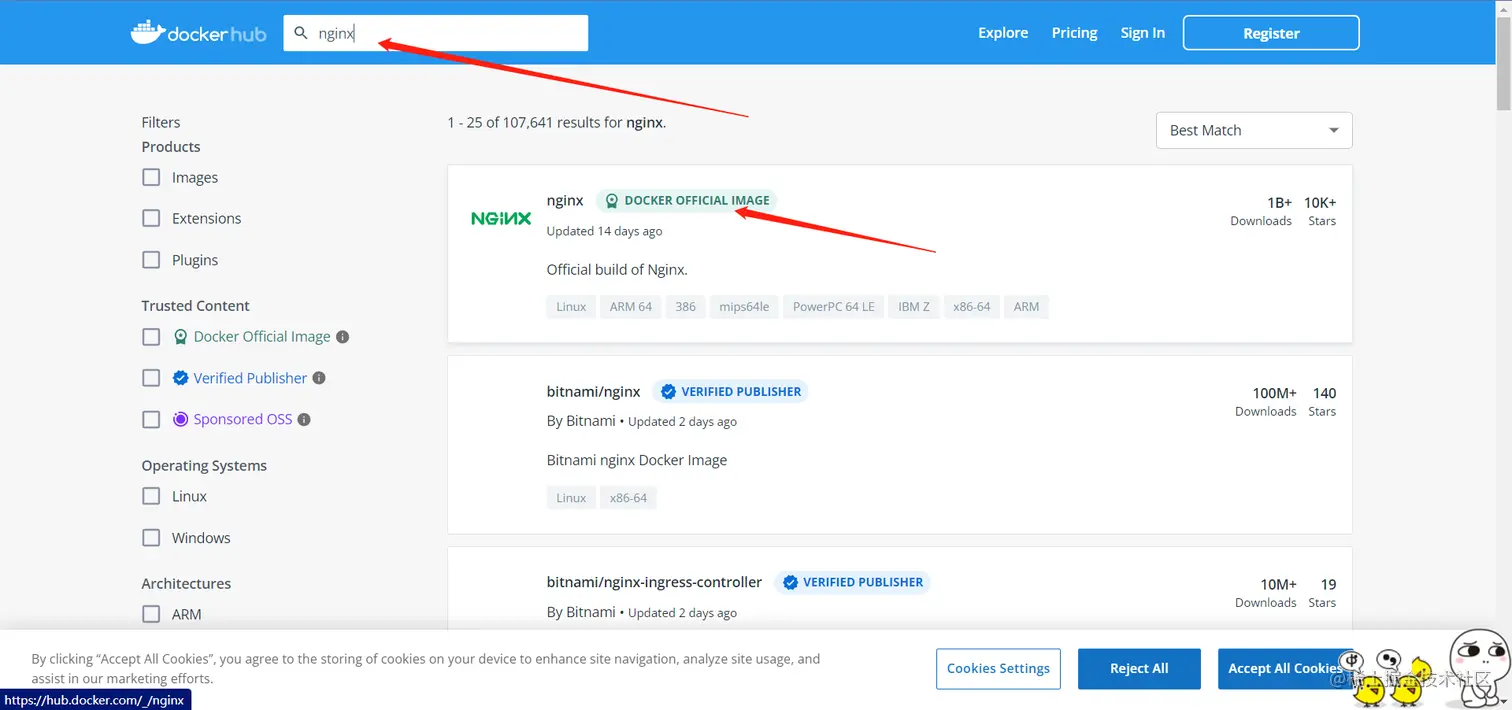Click info icon beside Sponsored OSS filter
1512x710 pixels.
click(x=304, y=420)
